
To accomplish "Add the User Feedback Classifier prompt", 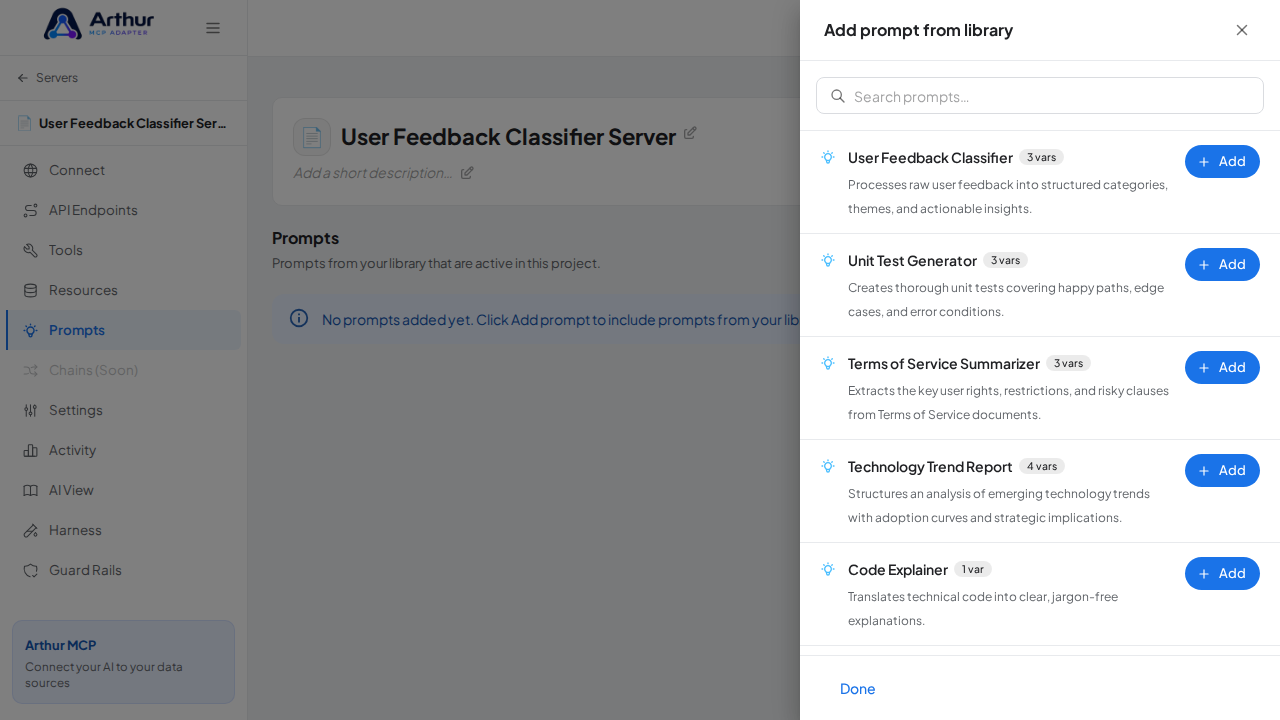I will (x=1222, y=161).
